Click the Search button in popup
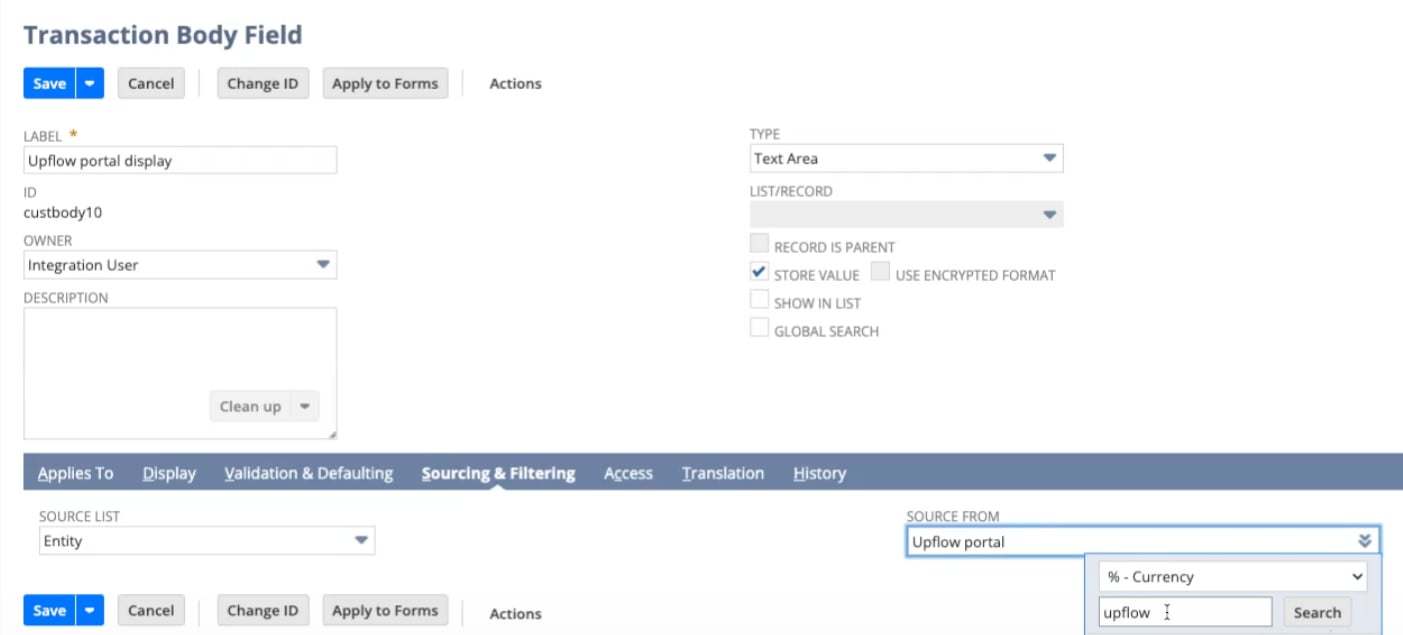Viewport: 1403px width, 635px height. coord(1317,612)
